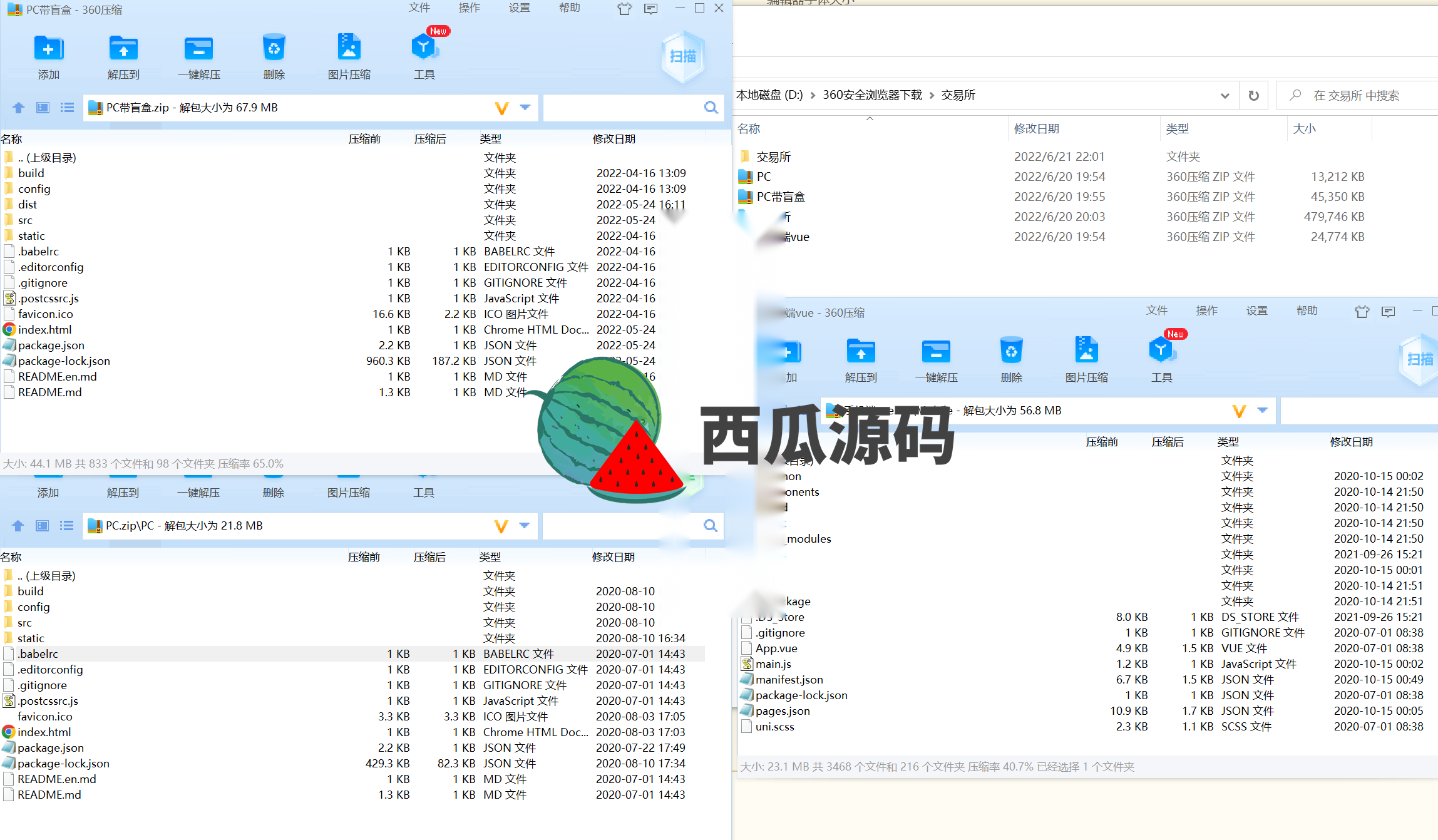The width and height of the screenshot is (1438, 840).
Task: Expand path dropdown arrow in vue archive window
Action: tap(1262, 411)
